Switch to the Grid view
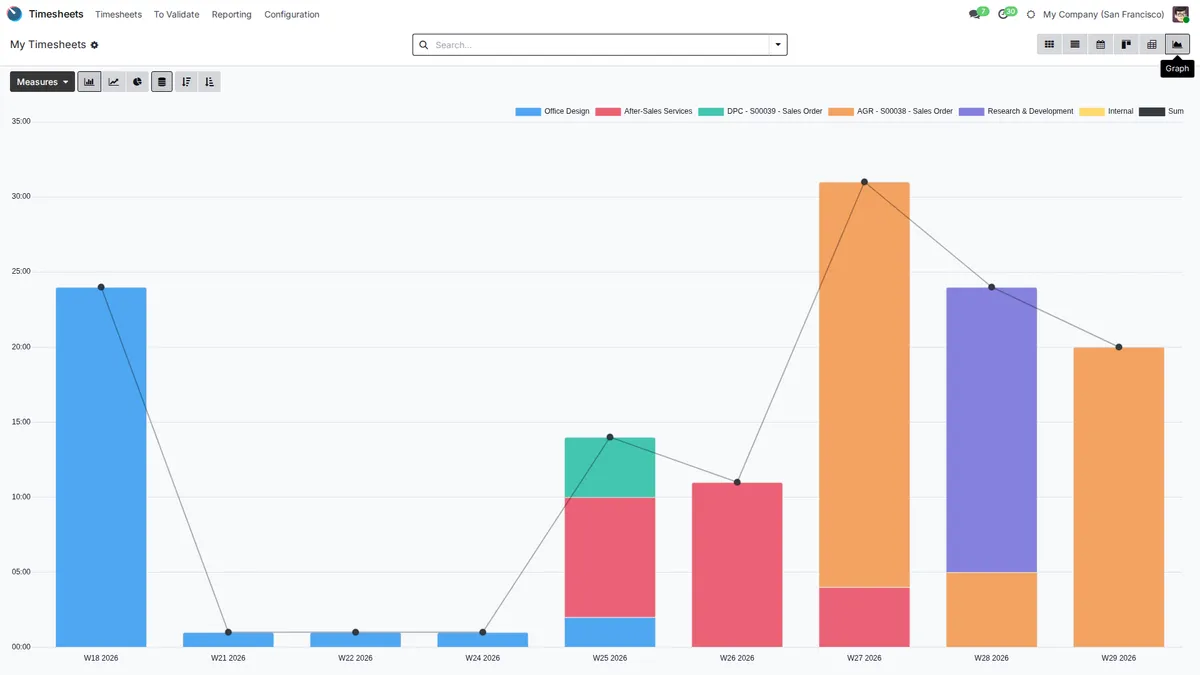This screenshot has height=675, width=1200. click(x=1049, y=44)
